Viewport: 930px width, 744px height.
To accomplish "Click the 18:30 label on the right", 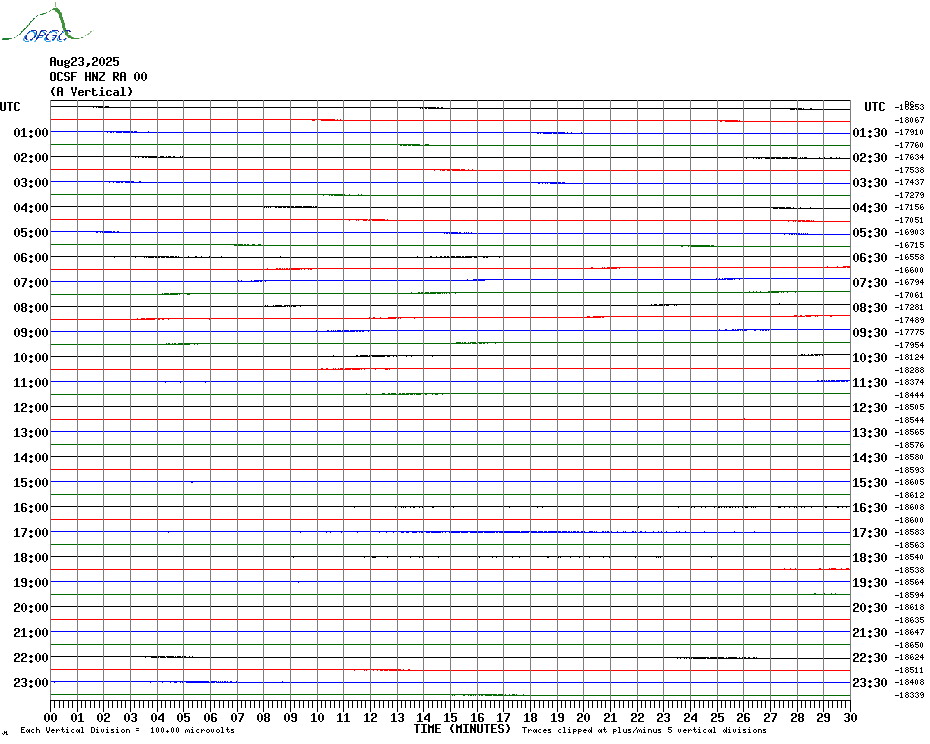I will point(870,558).
